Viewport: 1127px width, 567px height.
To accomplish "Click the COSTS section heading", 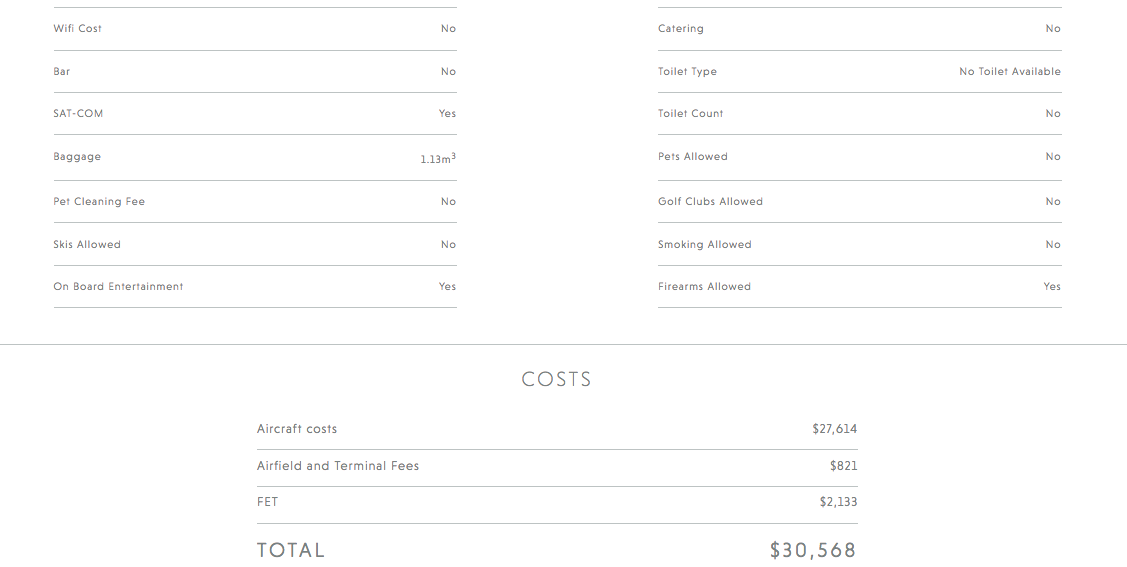I will 557,380.
